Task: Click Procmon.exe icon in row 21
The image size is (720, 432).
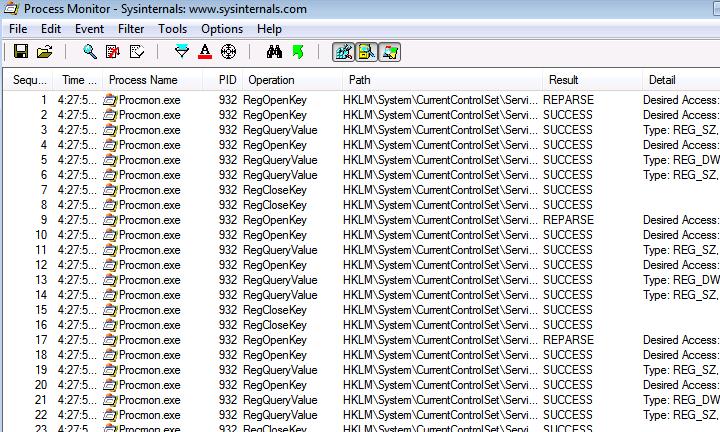Action: [110, 400]
